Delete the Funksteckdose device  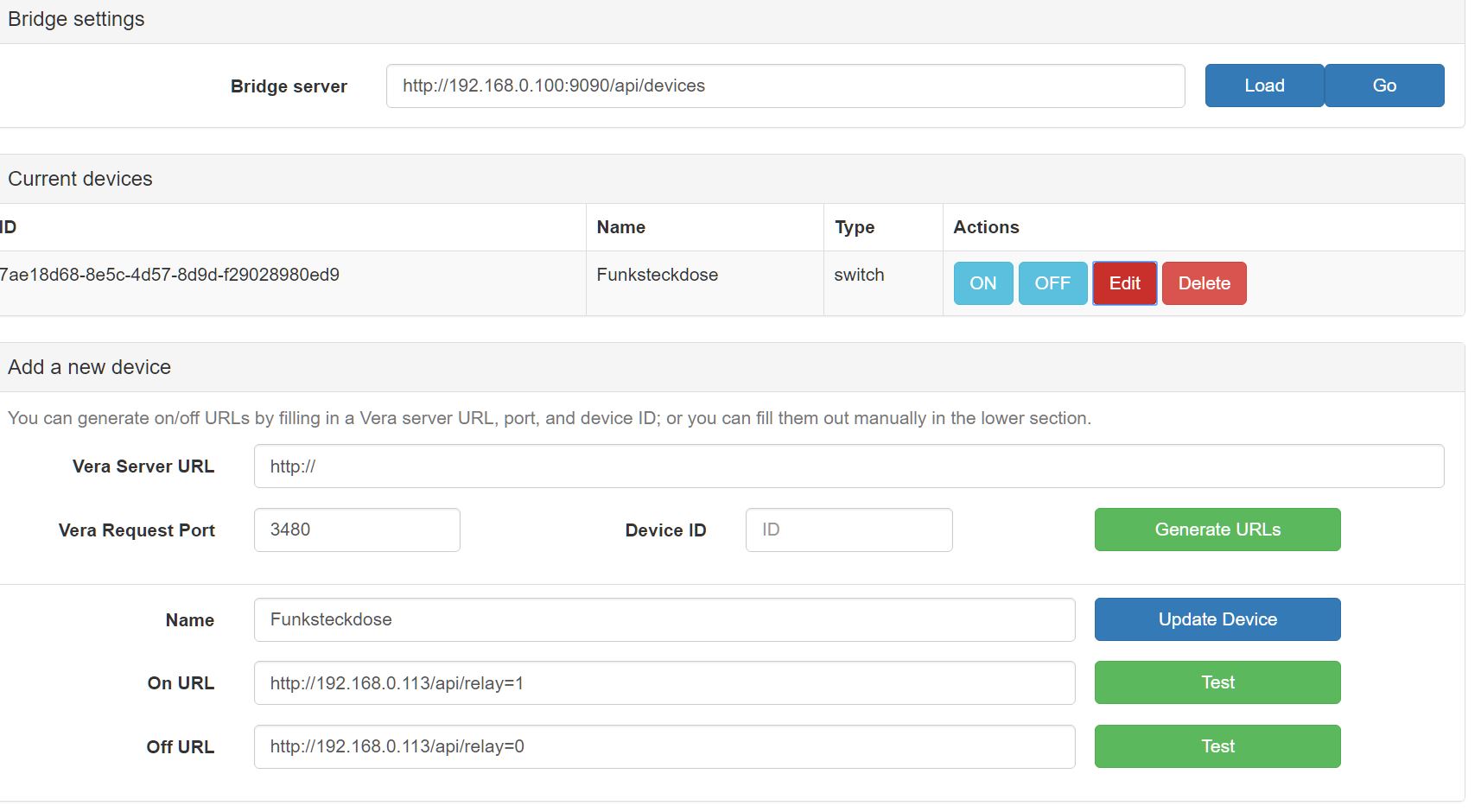coord(1204,283)
